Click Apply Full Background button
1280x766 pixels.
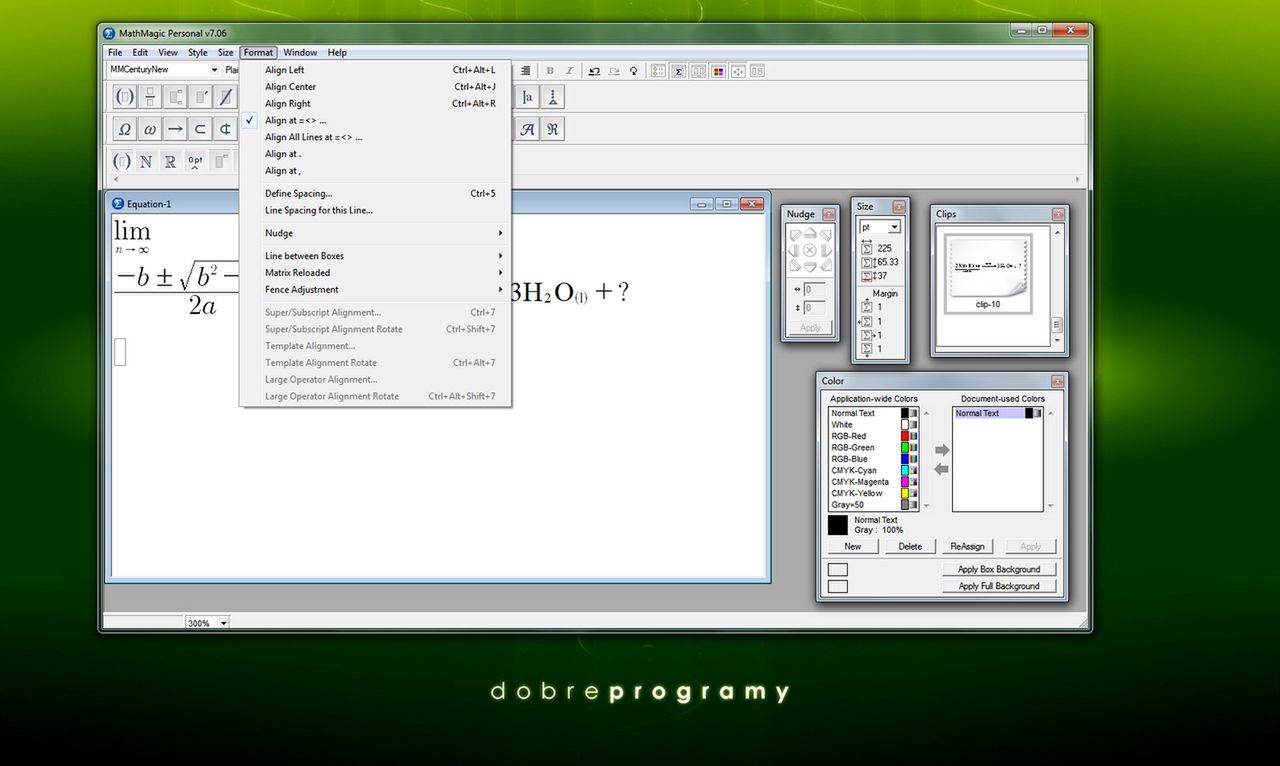pyautogui.click(x=999, y=586)
